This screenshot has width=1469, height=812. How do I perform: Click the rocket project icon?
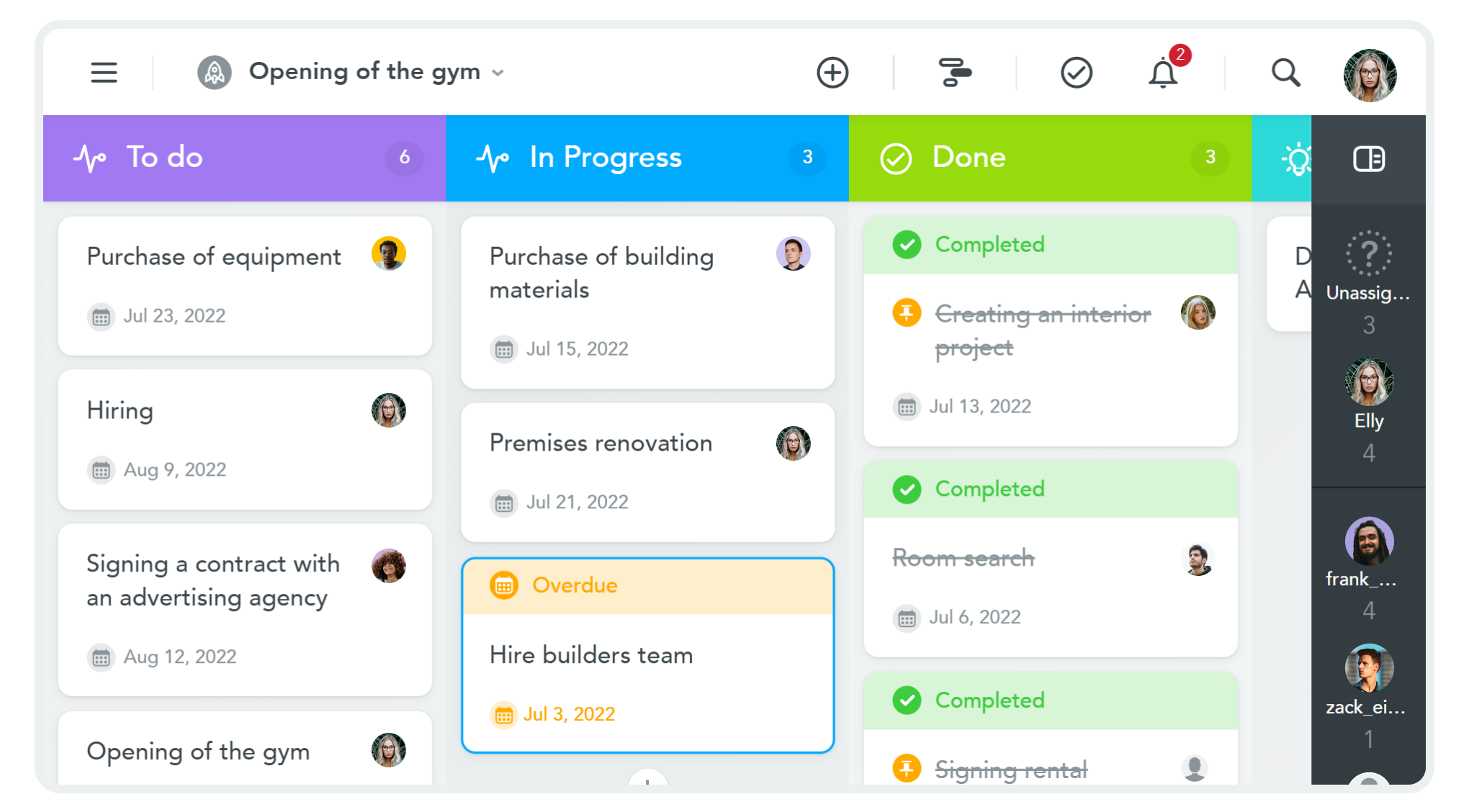click(x=214, y=73)
